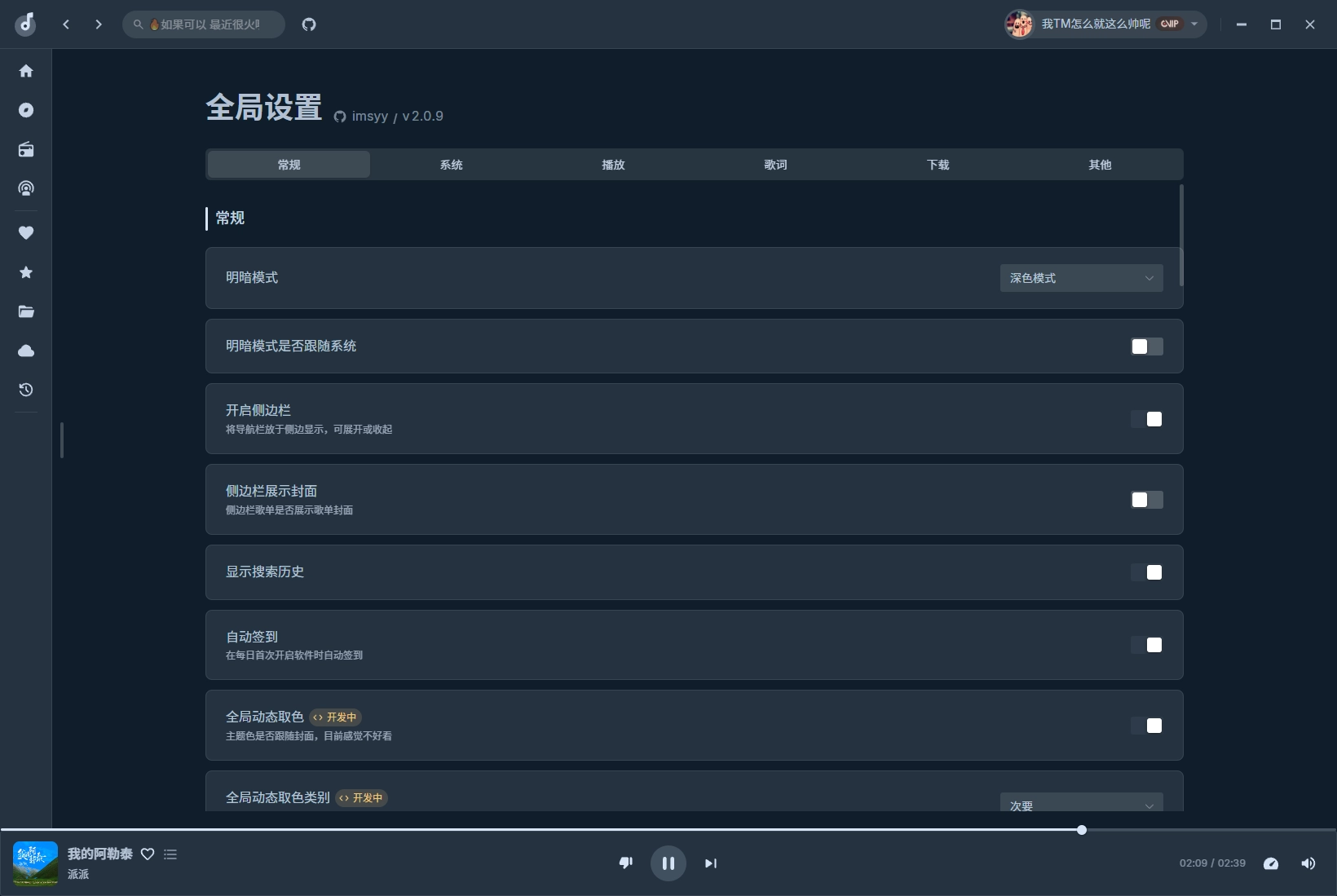
Task: Click the dislike thumbs-down button
Action: click(626, 863)
